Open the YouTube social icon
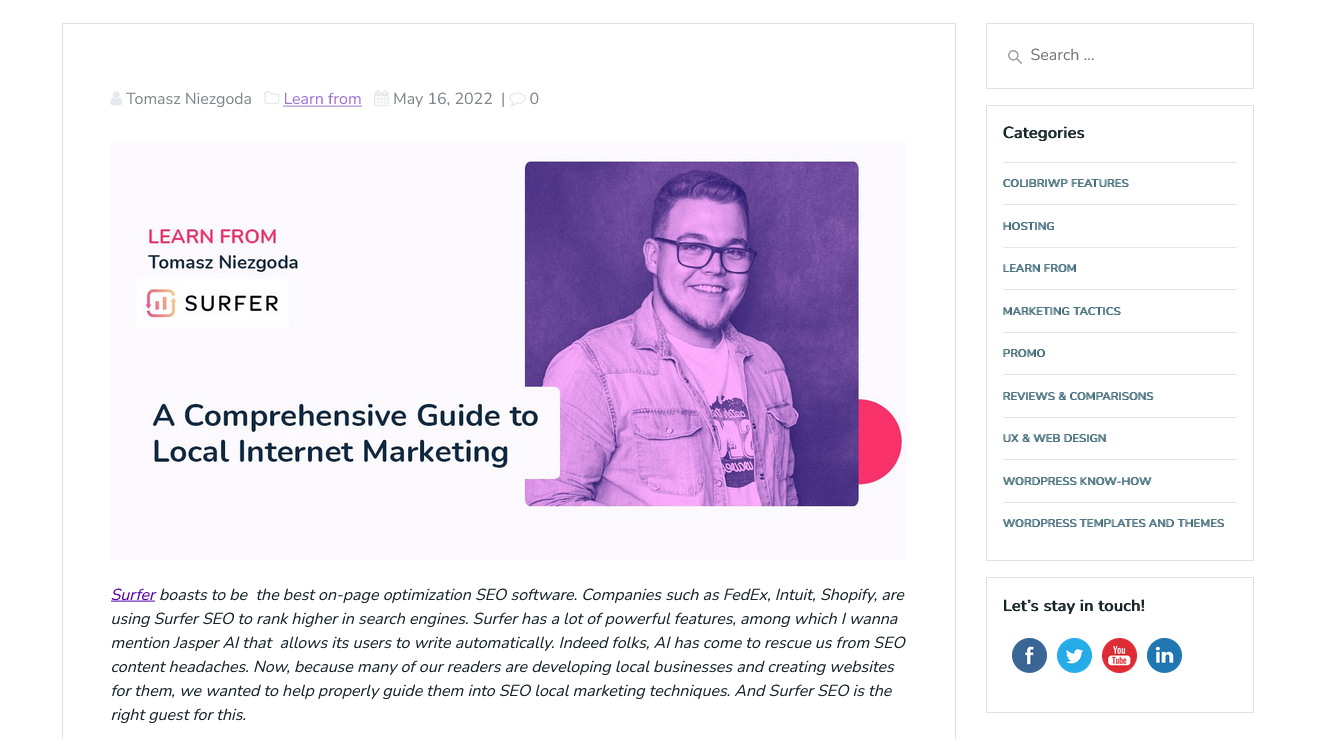 coord(1119,656)
